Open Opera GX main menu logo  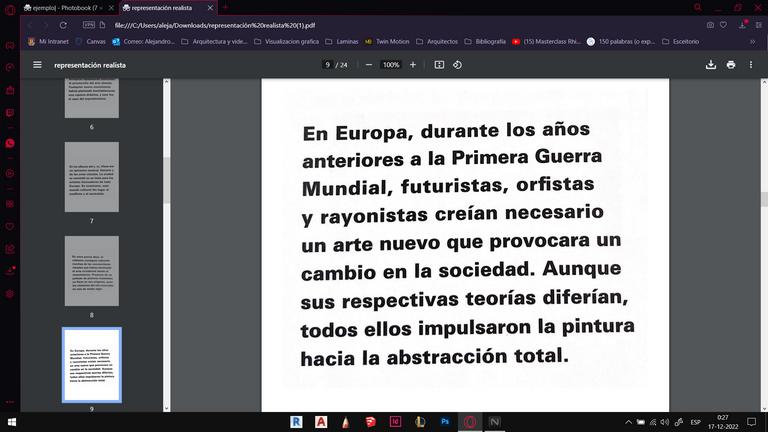(10, 9)
